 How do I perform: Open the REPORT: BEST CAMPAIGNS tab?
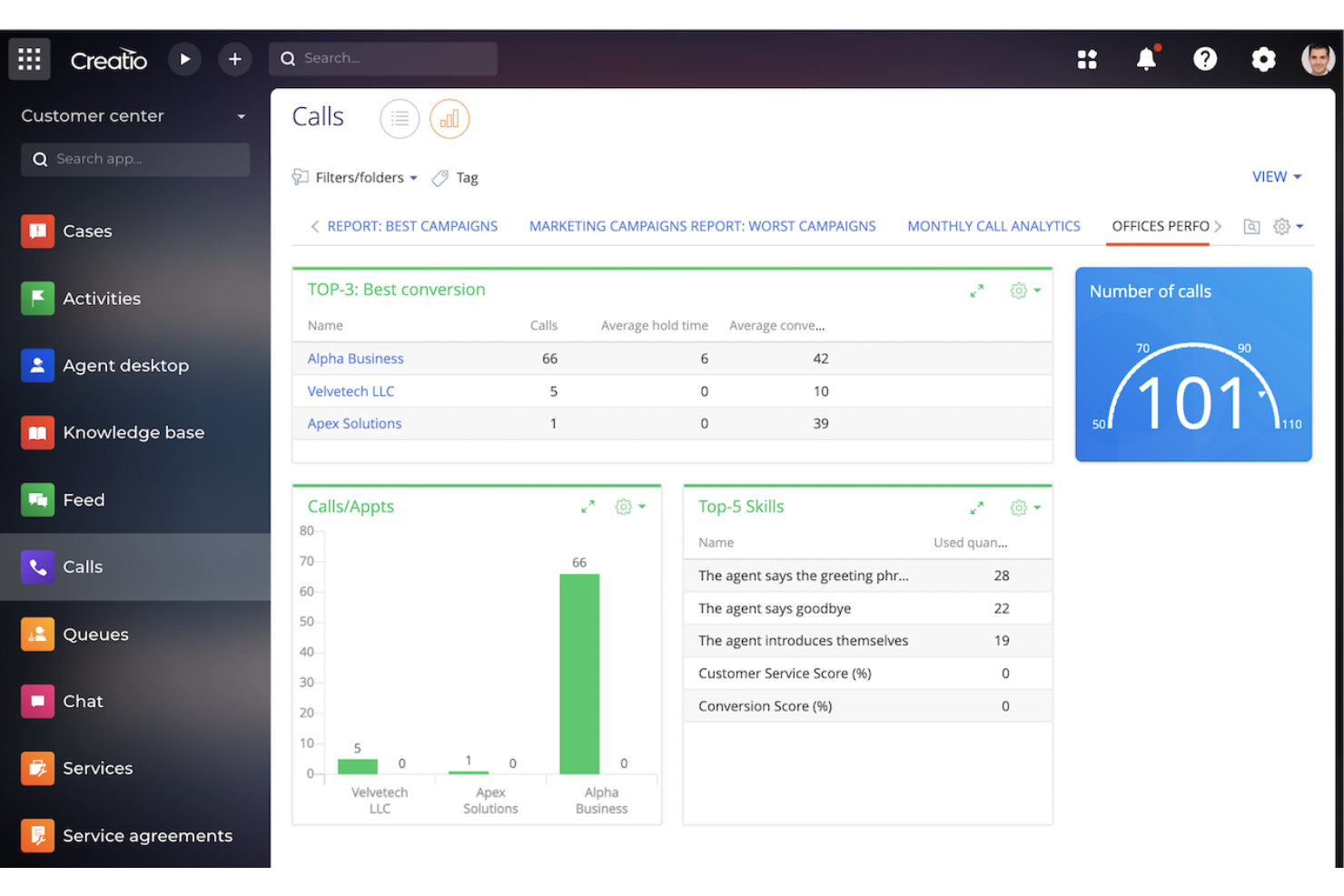click(x=412, y=226)
